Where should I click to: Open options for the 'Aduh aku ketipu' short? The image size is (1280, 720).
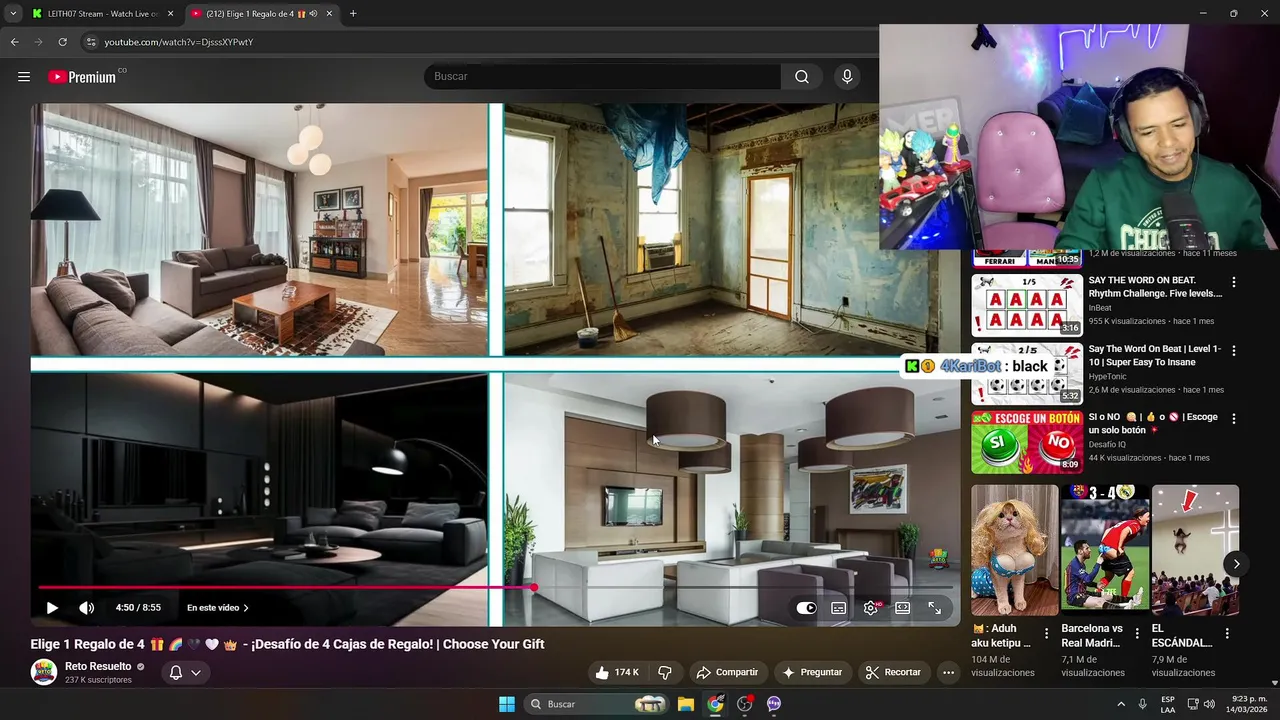(1047, 634)
